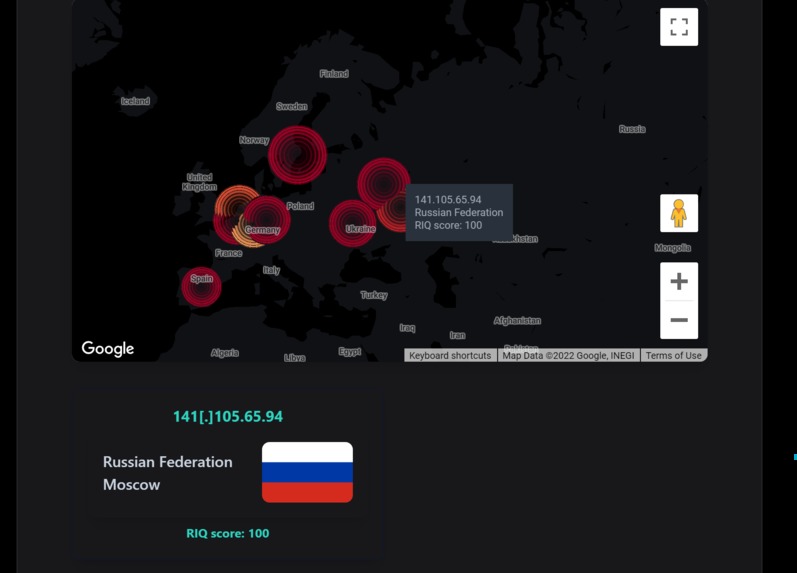Click the Turkey map label

[374, 295]
